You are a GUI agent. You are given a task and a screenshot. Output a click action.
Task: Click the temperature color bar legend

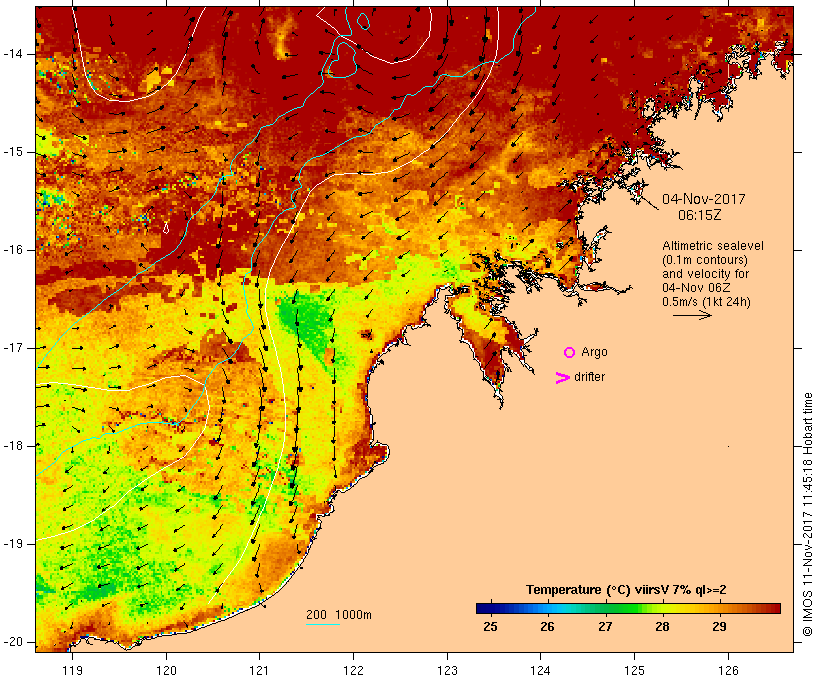pyautogui.click(x=628, y=608)
